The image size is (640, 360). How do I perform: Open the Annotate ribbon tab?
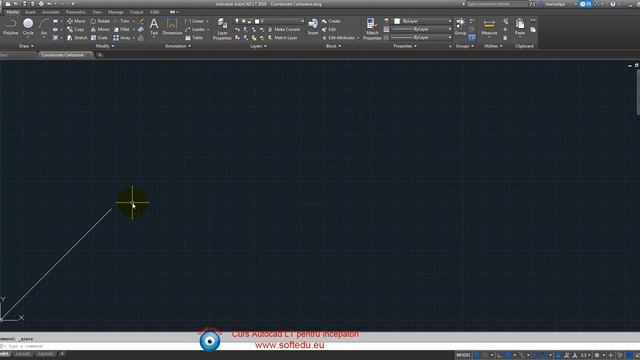(x=51, y=12)
